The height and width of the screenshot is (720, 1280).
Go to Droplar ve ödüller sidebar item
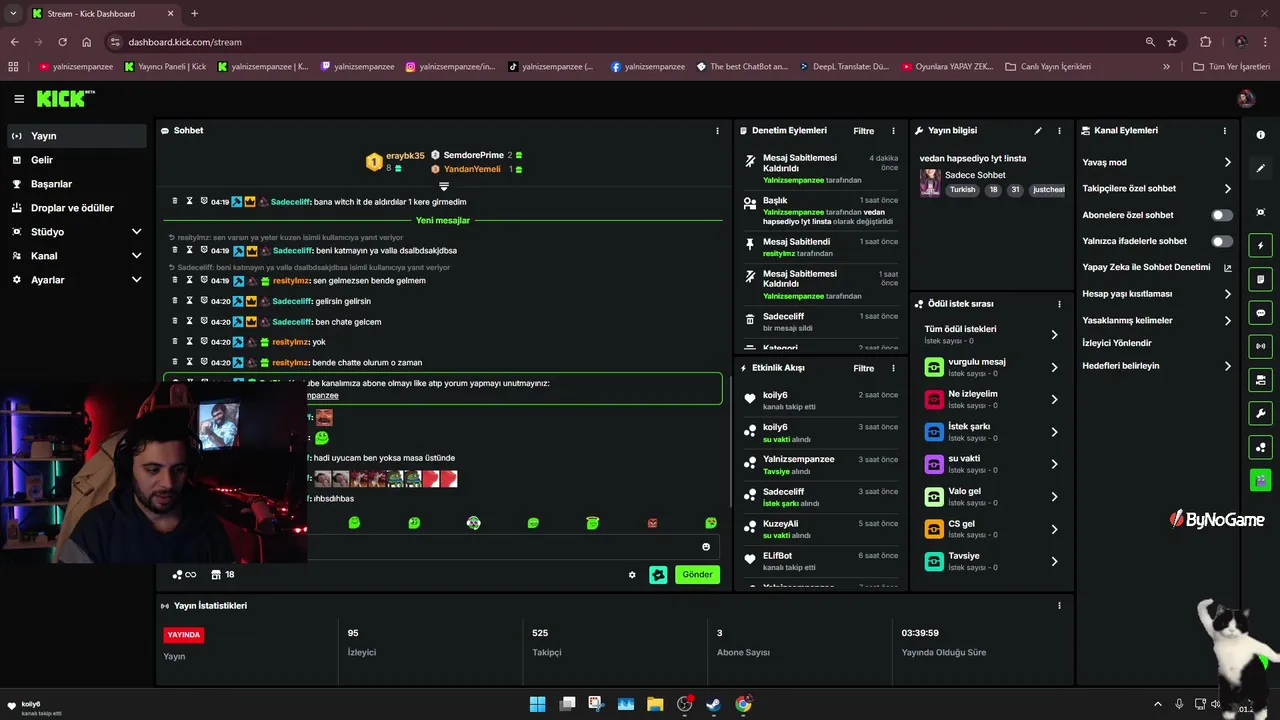coord(78,208)
